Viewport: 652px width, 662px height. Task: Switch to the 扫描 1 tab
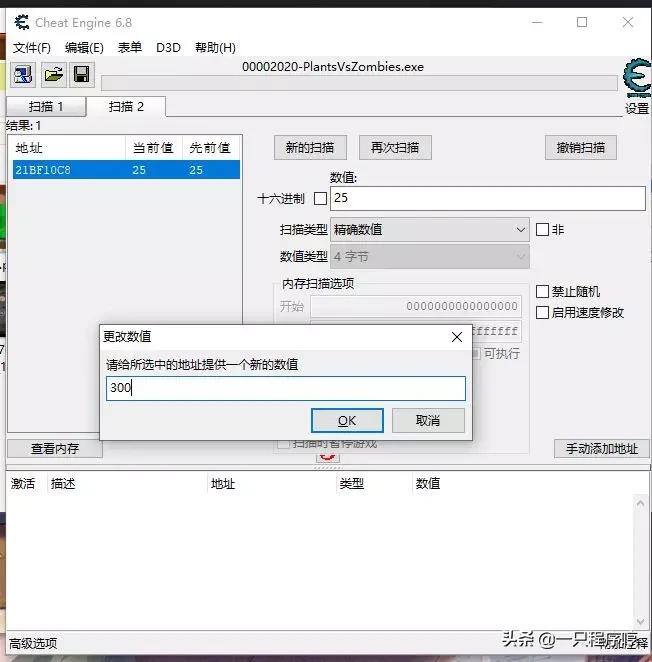(x=46, y=106)
